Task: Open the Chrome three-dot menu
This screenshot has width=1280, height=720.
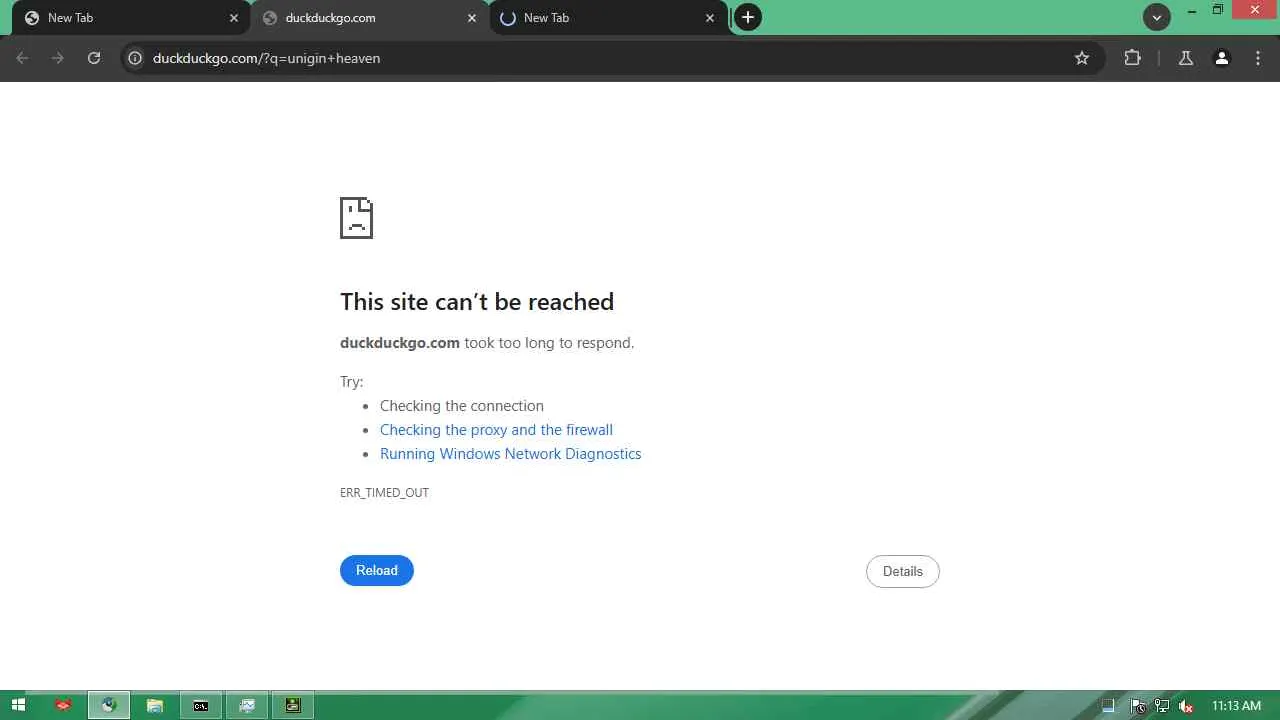Action: pyautogui.click(x=1258, y=58)
